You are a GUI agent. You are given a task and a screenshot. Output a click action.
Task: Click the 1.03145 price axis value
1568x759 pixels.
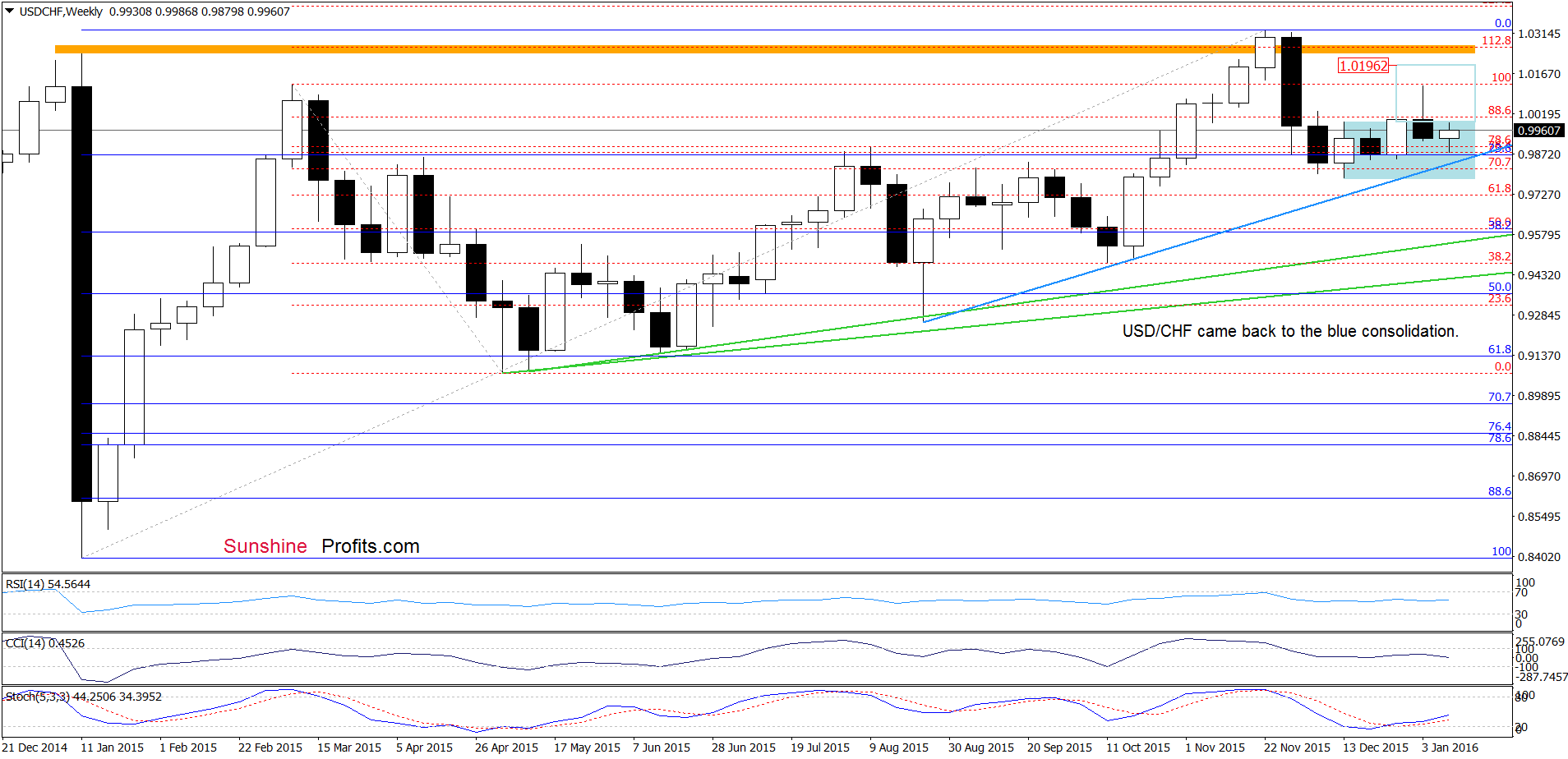pos(1539,34)
